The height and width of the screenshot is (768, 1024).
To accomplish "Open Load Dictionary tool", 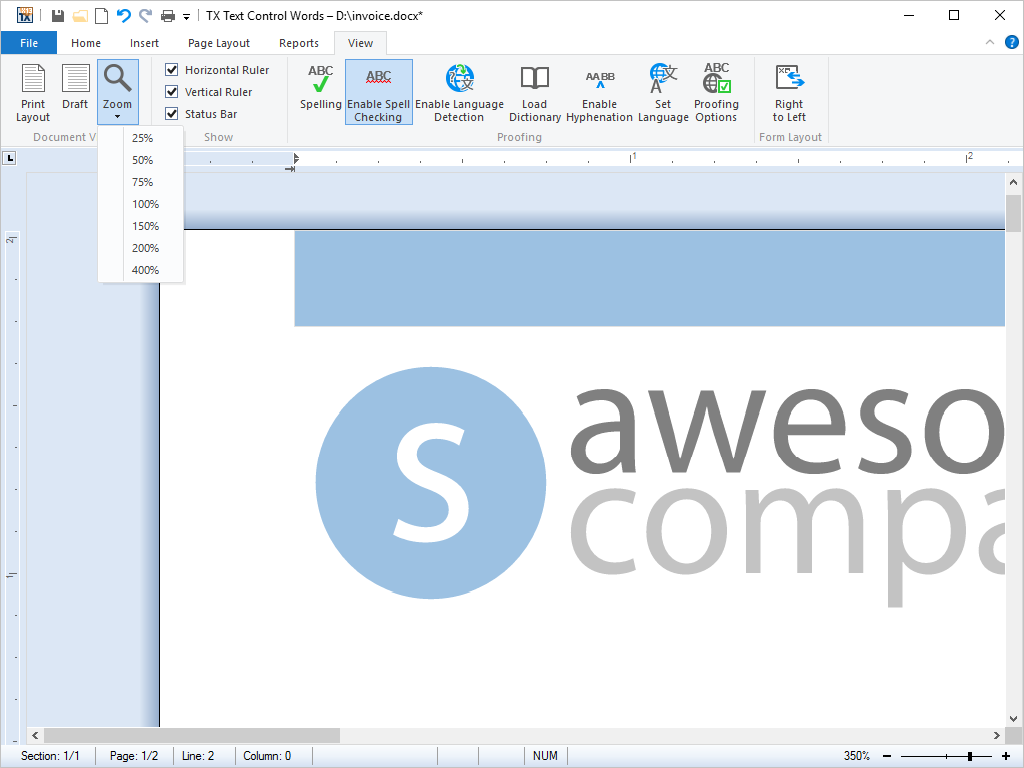I will pyautogui.click(x=534, y=91).
